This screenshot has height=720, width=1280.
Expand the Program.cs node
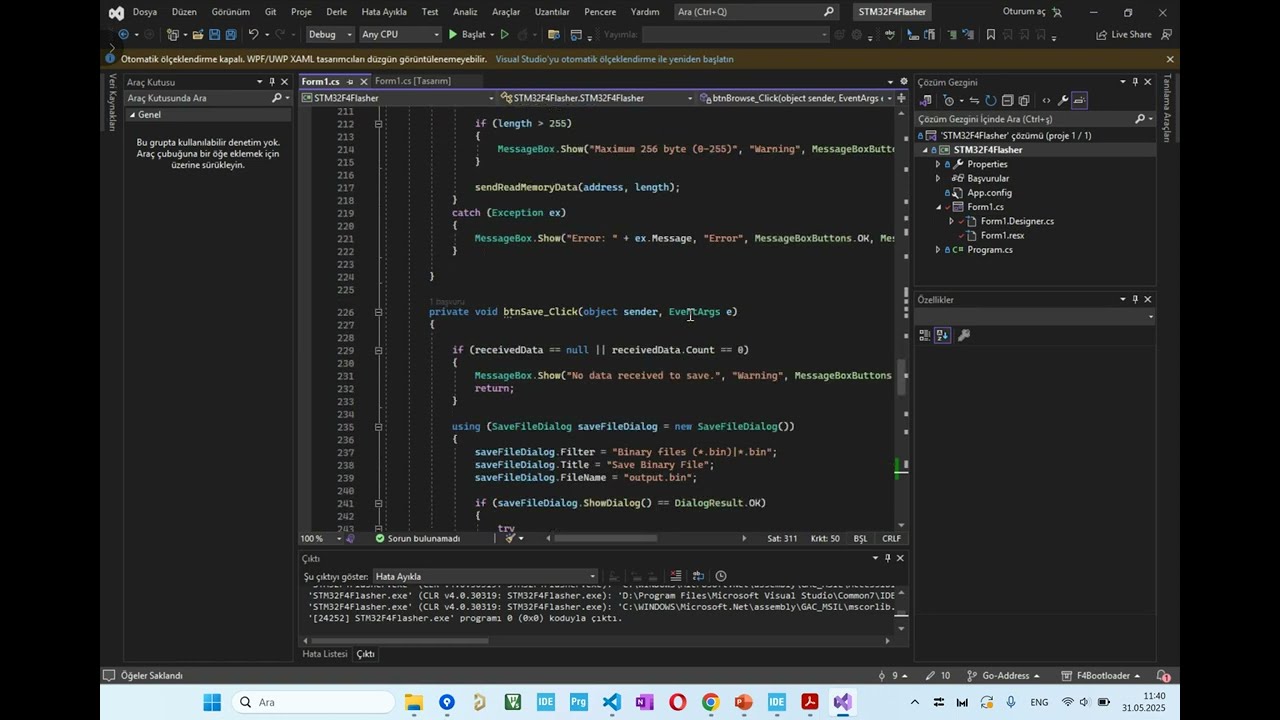click(938, 249)
